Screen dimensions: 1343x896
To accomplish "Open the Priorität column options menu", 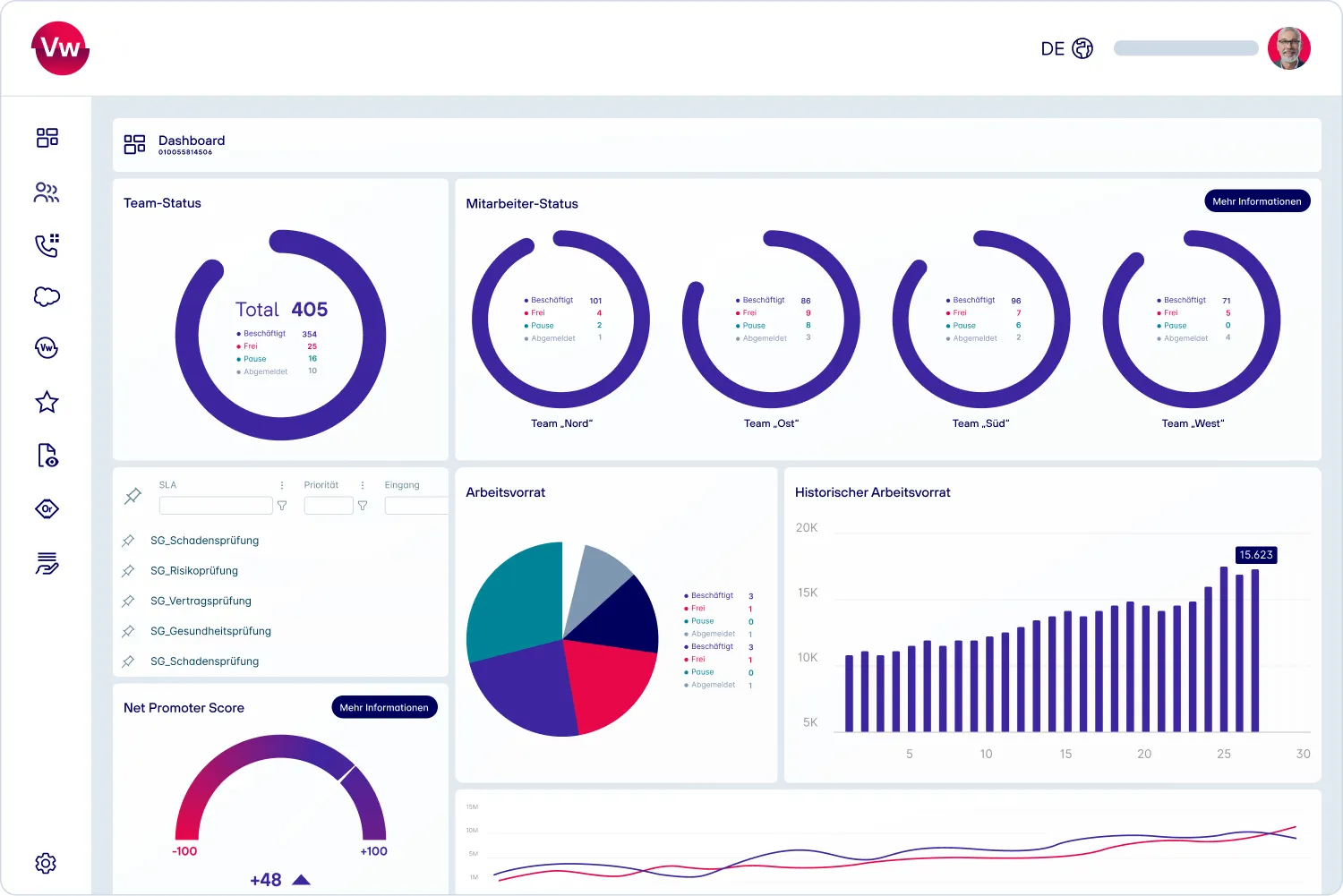I will (x=363, y=485).
